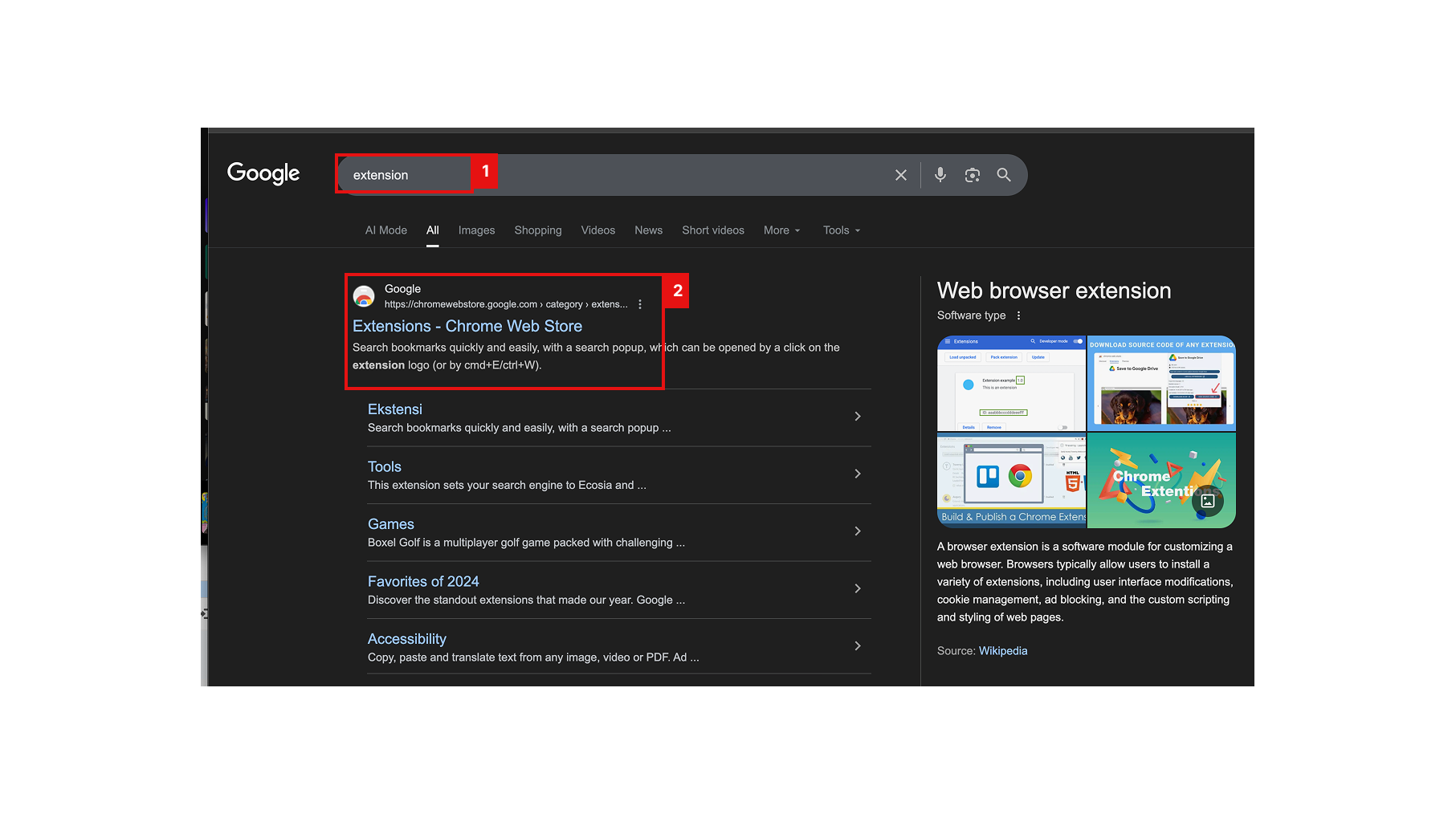This screenshot has width=1456, height=814.
Task: Open Extensions - Chrome Web Store link
Action: coord(467,326)
